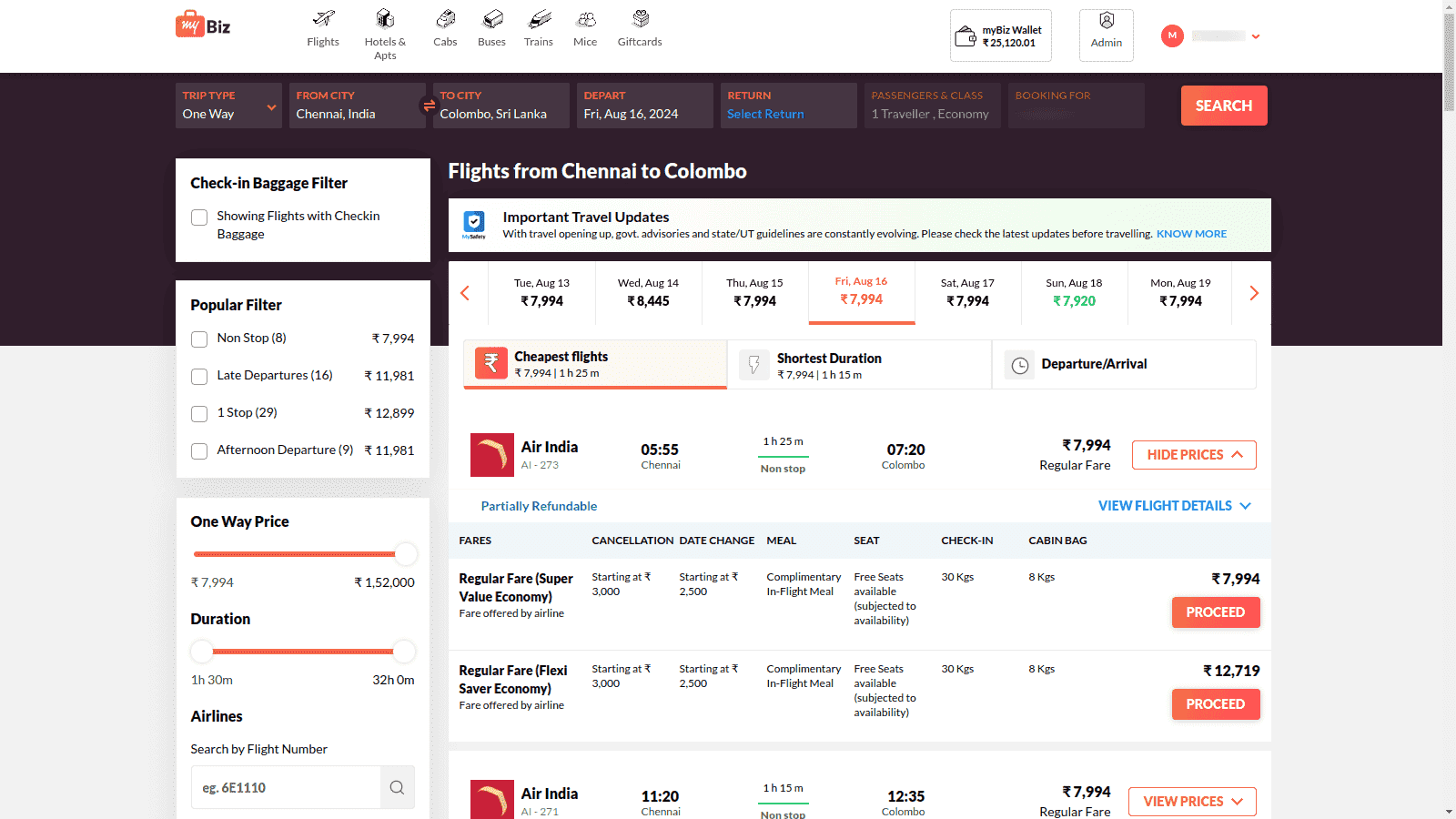Select the Sat, Aug 17 date tab
This screenshot has height=819, width=1456.
click(x=967, y=293)
